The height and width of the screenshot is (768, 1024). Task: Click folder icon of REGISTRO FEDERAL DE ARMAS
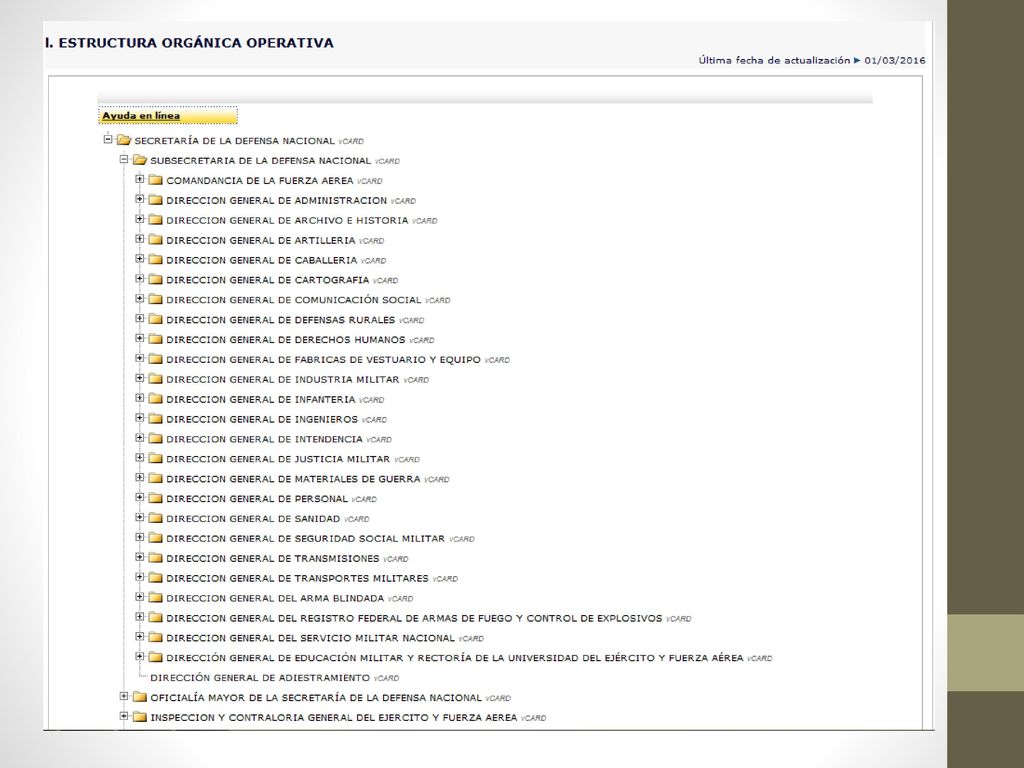pos(155,617)
